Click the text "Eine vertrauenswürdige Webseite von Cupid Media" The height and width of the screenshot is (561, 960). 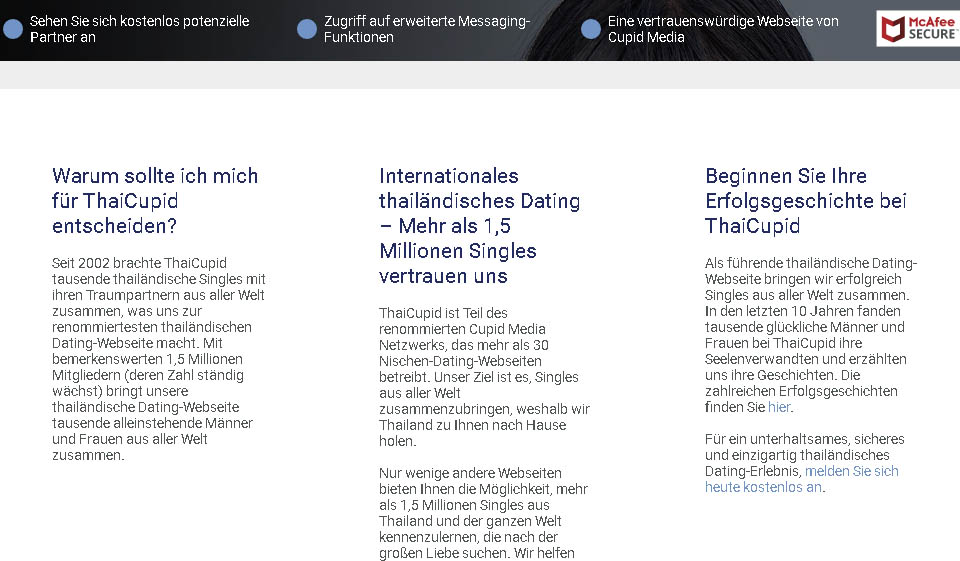723,29
